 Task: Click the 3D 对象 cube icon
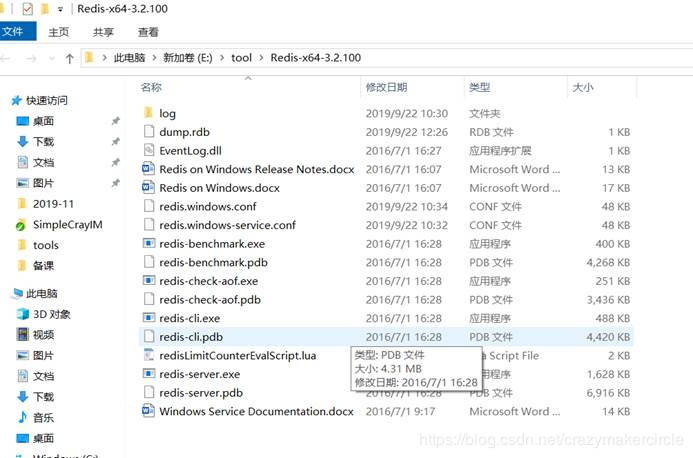22,314
